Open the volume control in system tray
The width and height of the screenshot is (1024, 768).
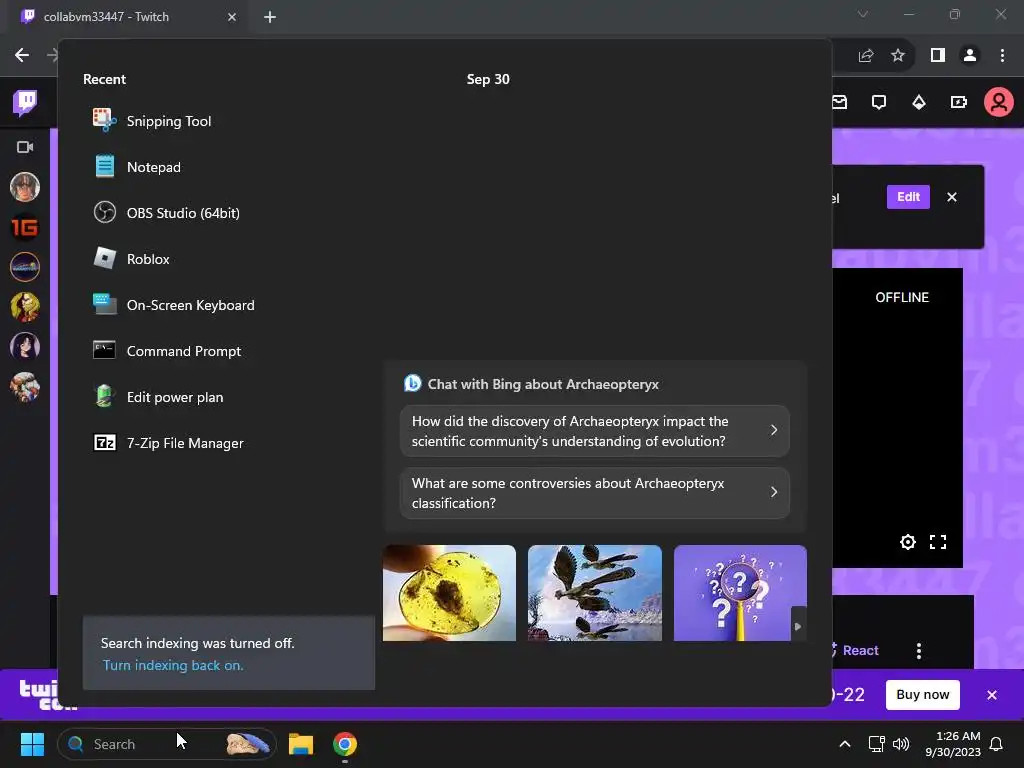tap(901, 744)
